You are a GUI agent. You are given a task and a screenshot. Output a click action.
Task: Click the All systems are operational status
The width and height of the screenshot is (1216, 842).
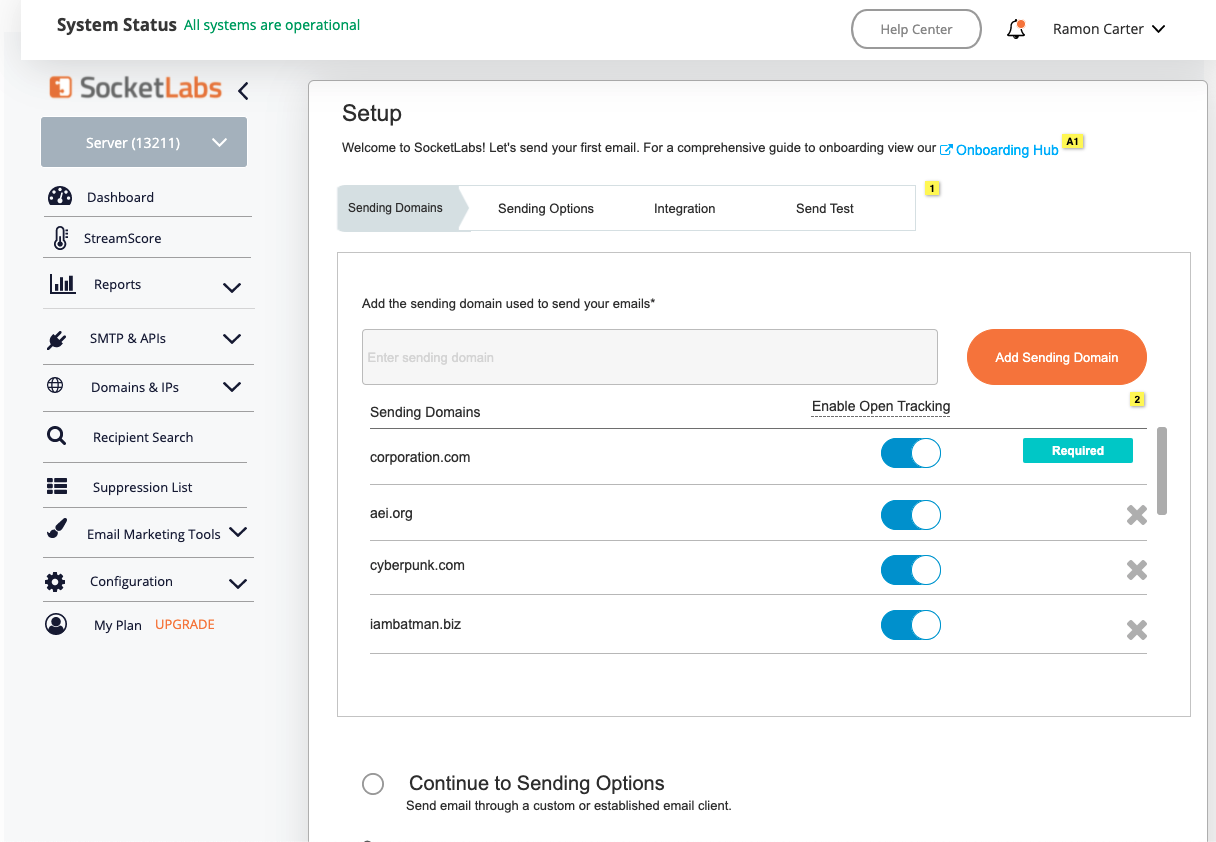pos(272,25)
